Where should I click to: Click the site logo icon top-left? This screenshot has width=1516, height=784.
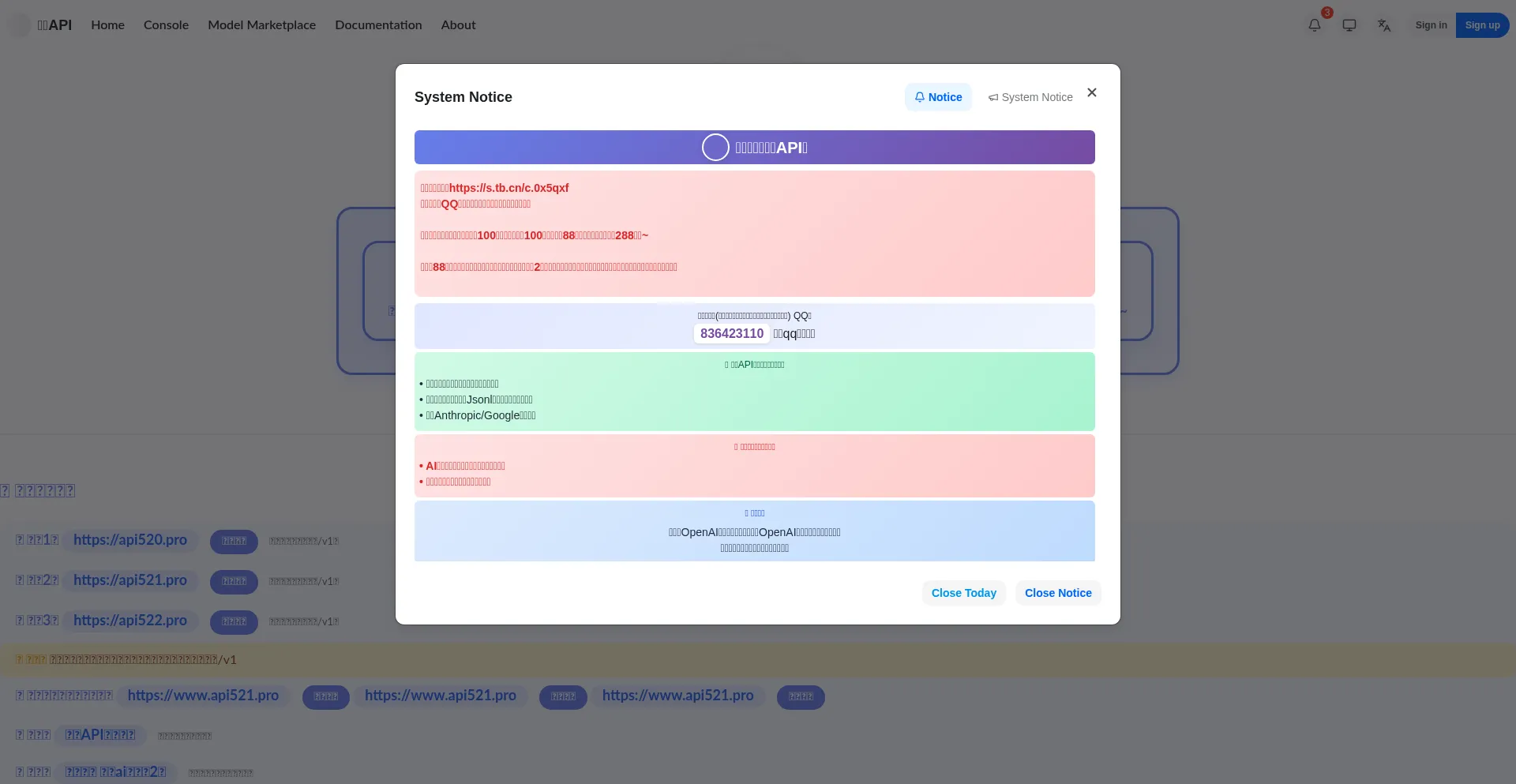point(18,24)
